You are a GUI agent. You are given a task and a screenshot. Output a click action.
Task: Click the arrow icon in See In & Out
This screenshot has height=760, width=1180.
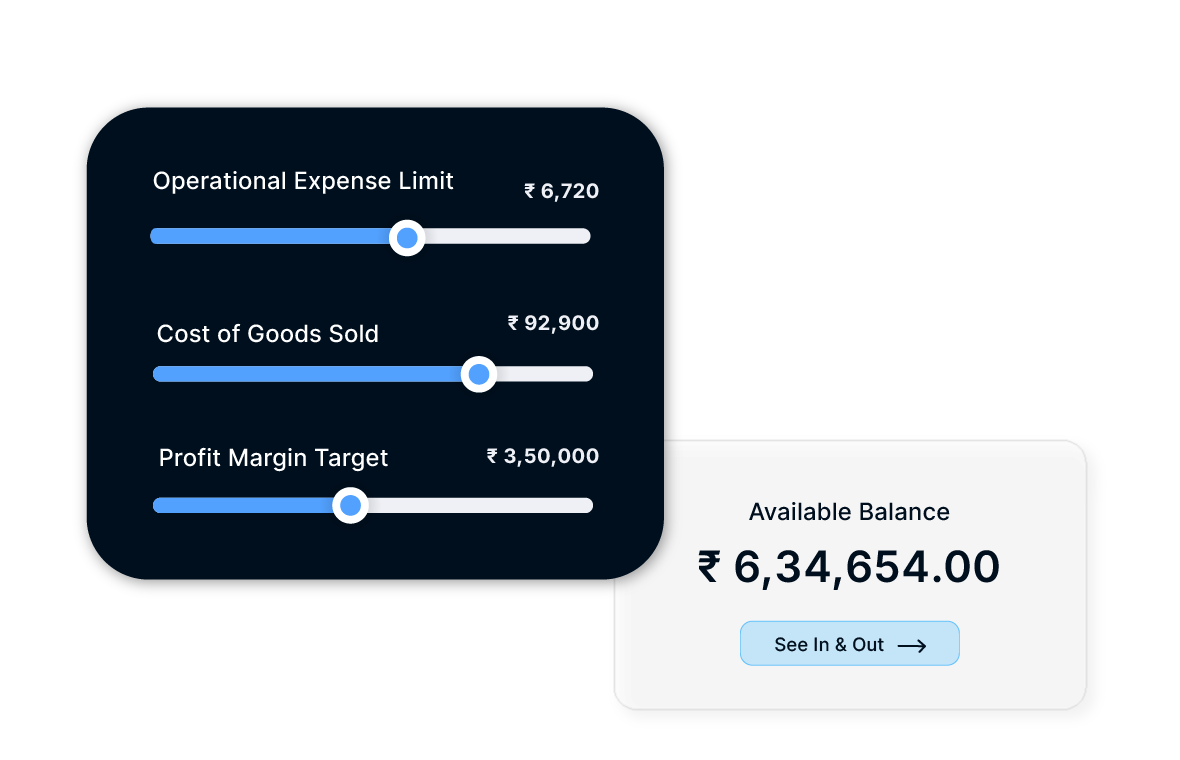pyautogui.click(x=912, y=646)
